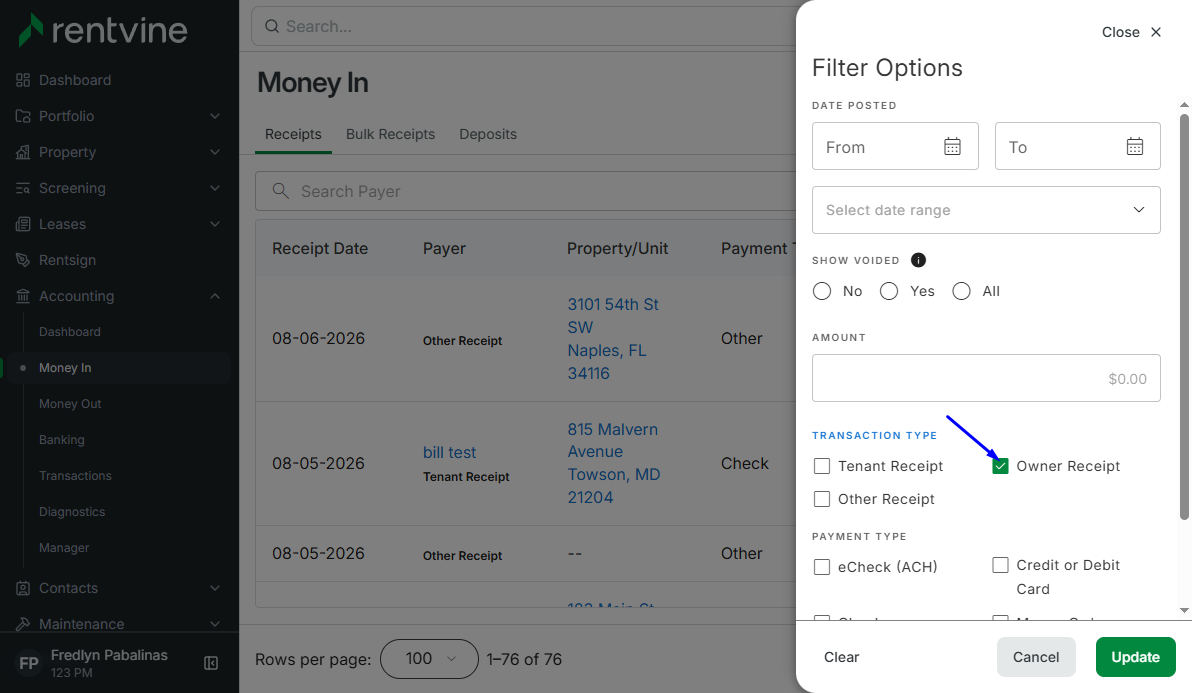Open the Accounting Dashboard submenu item
Viewport: 1192px width, 693px height.
[x=70, y=332]
